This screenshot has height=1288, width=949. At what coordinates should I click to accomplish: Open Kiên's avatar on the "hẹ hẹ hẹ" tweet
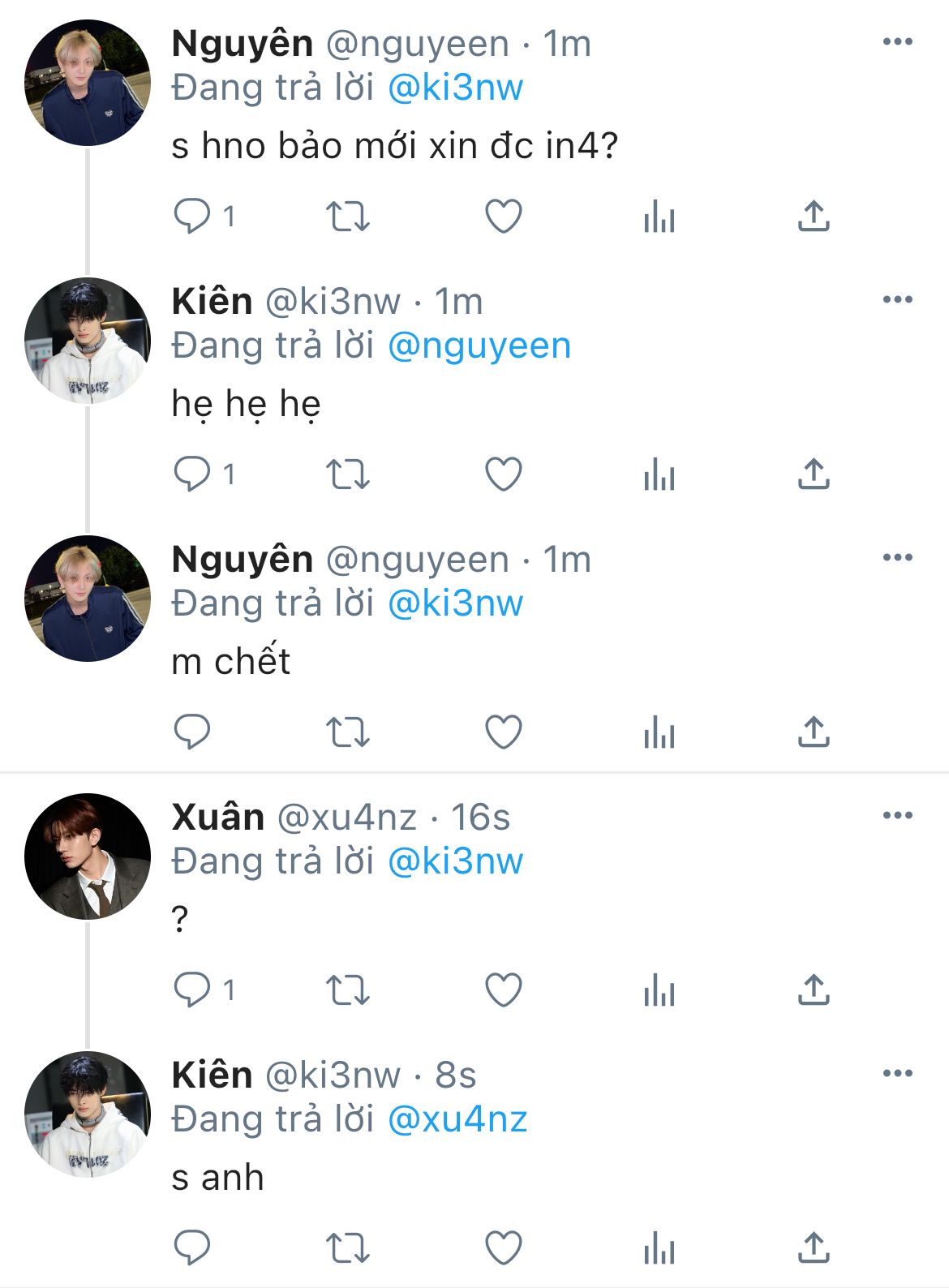pyautogui.click(x=88, y=341)
